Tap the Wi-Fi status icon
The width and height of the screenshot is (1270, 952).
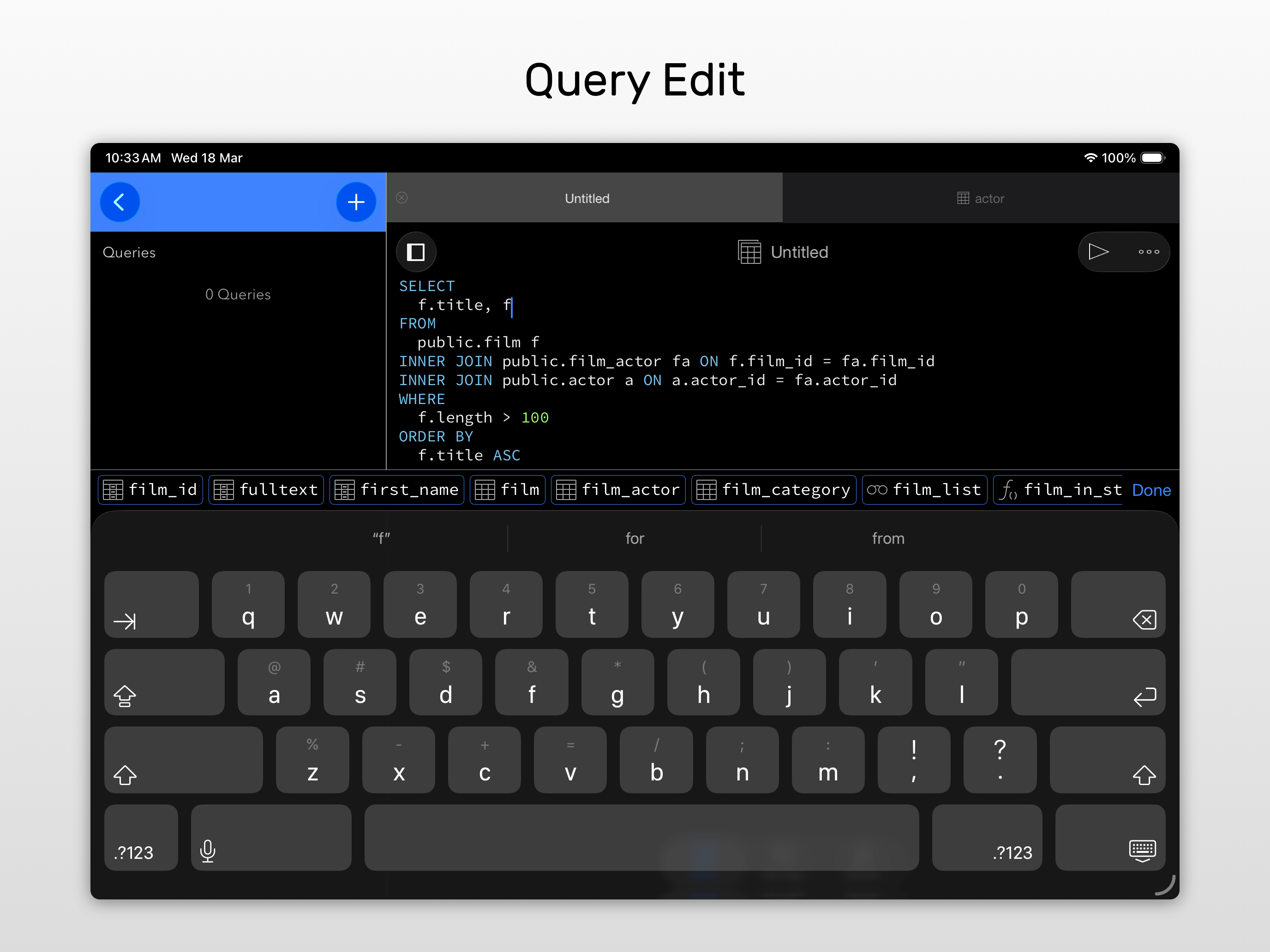point(1090,158)
